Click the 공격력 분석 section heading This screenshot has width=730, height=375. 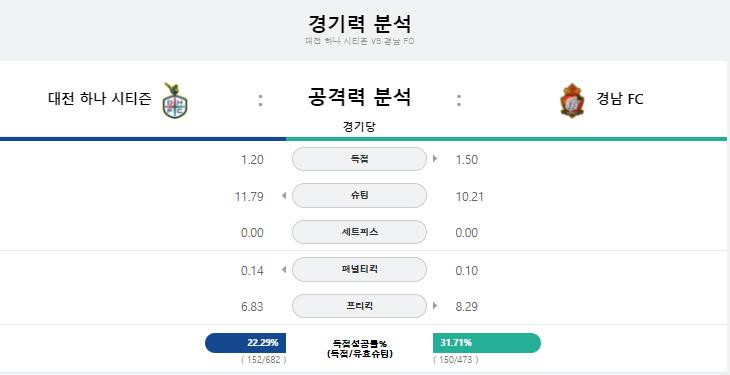coord(359,97)
